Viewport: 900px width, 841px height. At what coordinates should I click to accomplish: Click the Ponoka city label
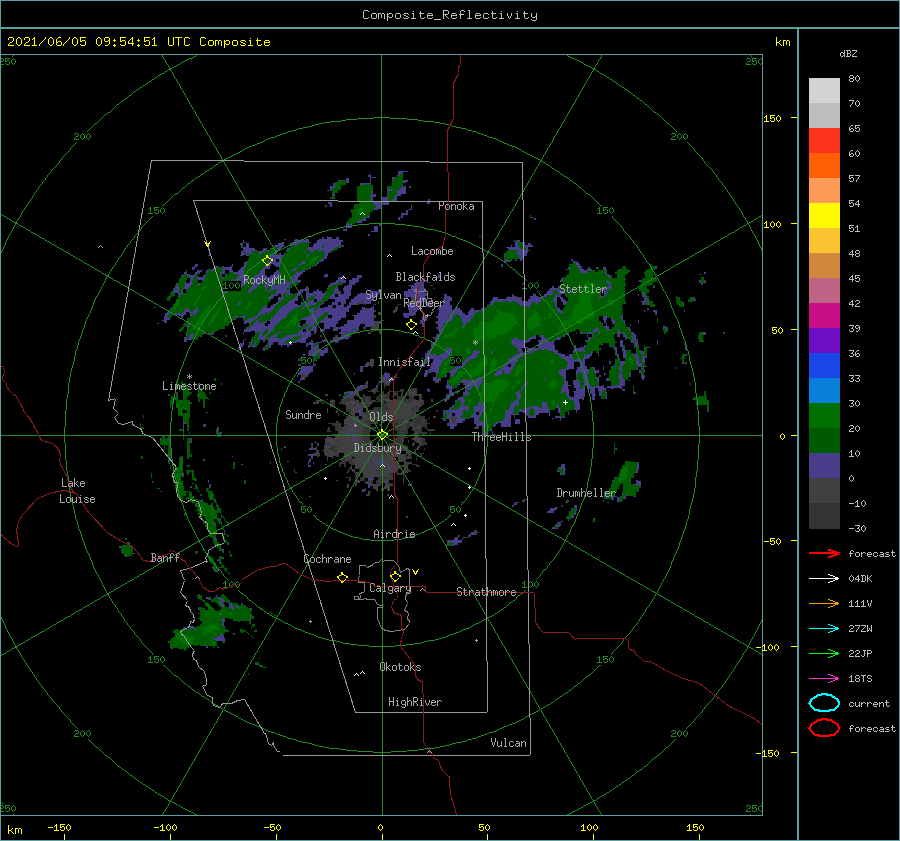coord(456,206)
